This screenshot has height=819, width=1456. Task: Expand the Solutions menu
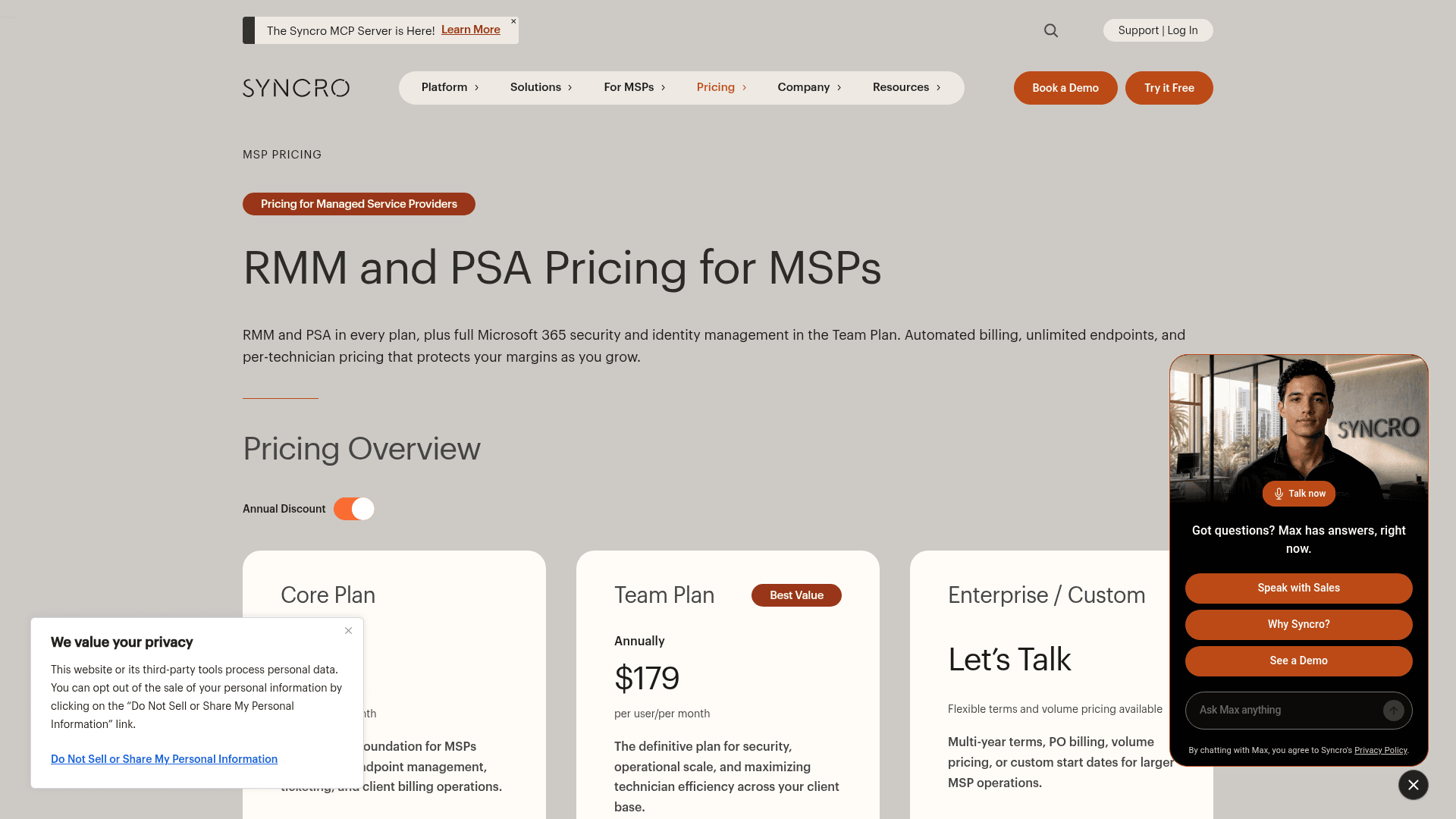coord(541,87)
